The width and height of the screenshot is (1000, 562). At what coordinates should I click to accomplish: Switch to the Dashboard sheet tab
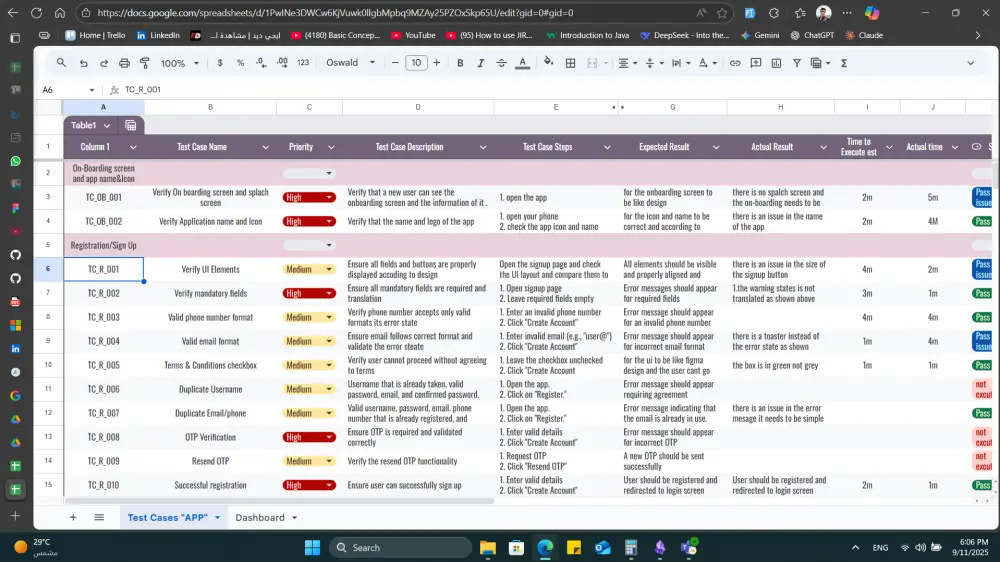pos(260,517)
